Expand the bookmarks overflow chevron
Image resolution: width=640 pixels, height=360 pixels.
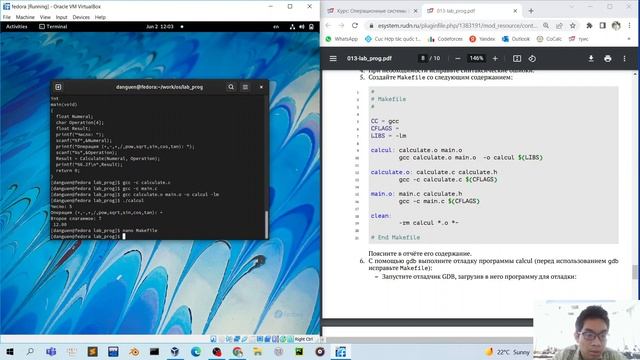pos(629,39)
